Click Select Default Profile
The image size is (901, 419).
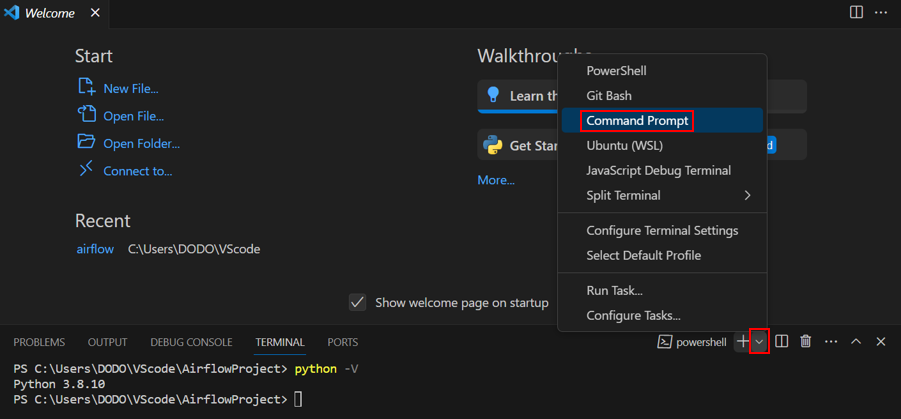point(662,255)
